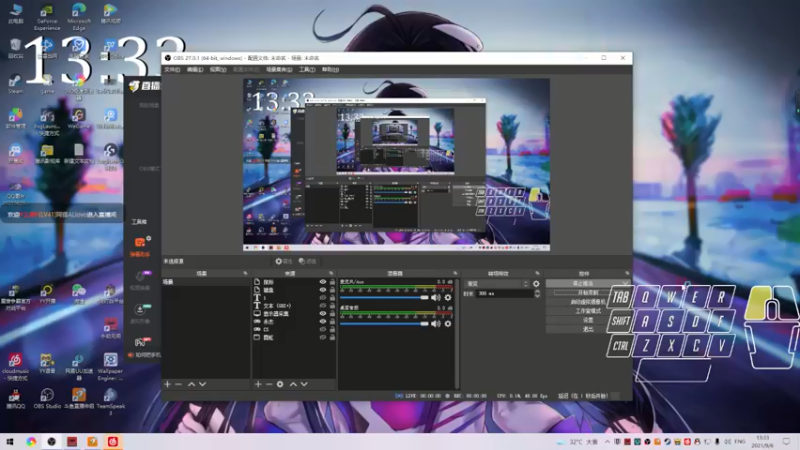Image resolution: width=800 pixels, height=450 pixels.
Task: Decrease transition duration with down arrow
Action: coord(537,295)
